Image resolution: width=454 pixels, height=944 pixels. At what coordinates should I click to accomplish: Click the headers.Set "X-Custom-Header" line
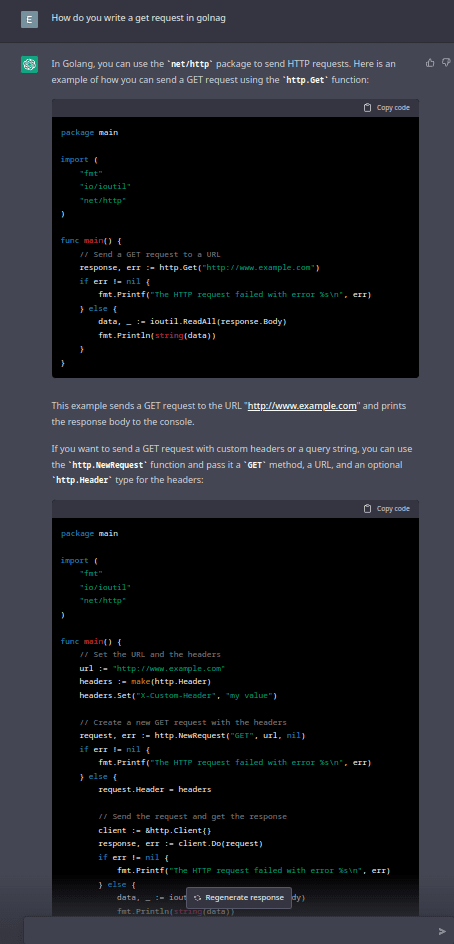(x=178, y=695)
